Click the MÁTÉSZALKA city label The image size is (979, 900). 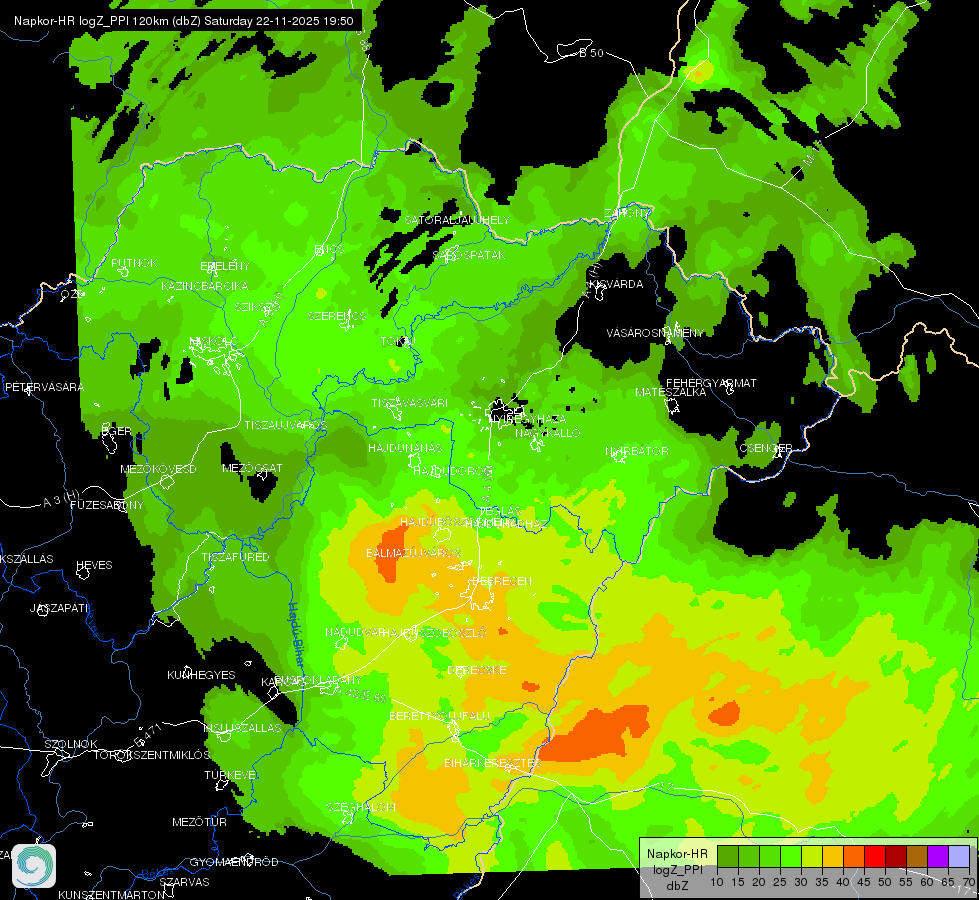671,392
